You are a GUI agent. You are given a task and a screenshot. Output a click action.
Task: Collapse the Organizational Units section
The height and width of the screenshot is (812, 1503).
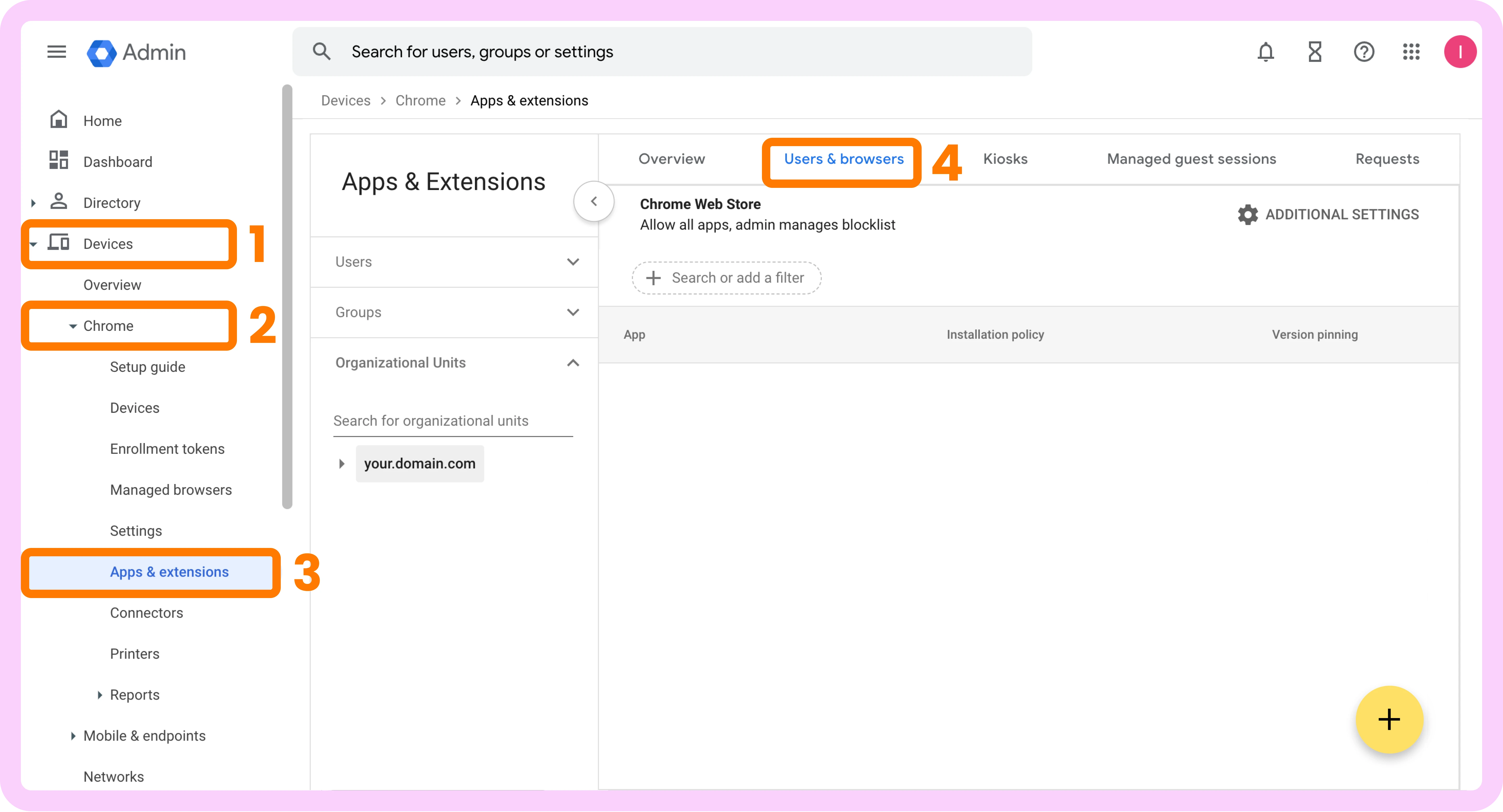point(572,363)
